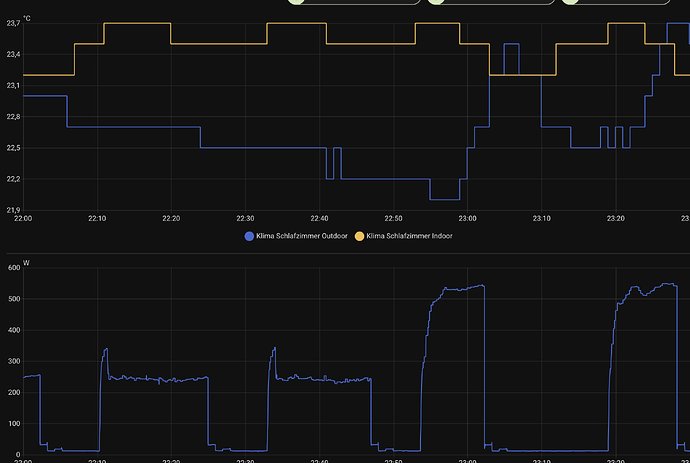690x463 pixels.
Task: Click the 22,8 temperature axis label
Action: (13, 117)
